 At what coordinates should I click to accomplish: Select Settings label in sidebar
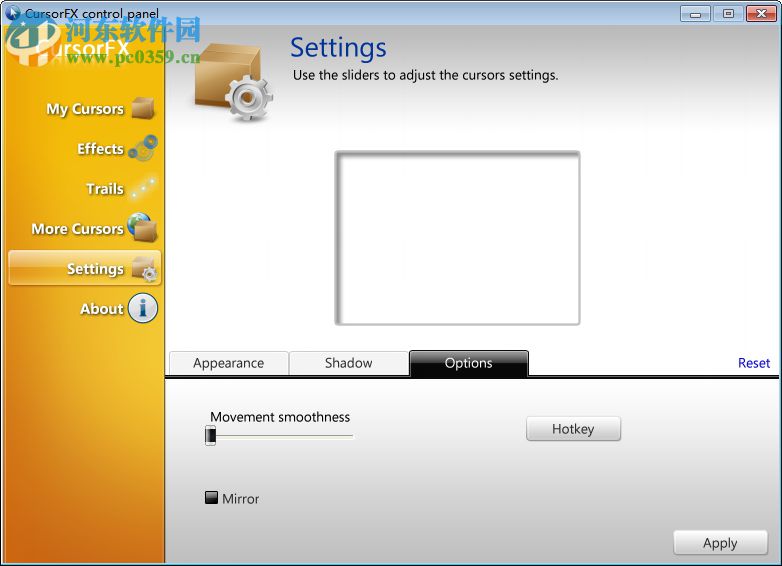(x=95, y=269)
